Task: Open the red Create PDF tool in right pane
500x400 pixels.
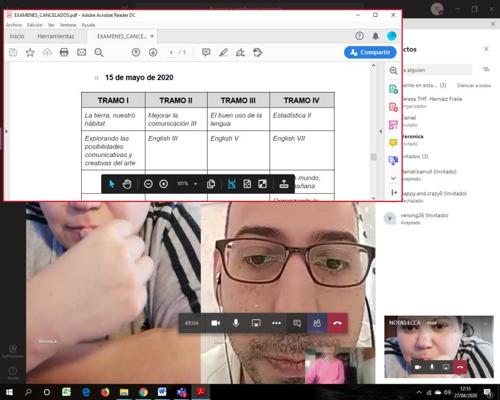Action: pyautogui.click(x=393, y=107)
